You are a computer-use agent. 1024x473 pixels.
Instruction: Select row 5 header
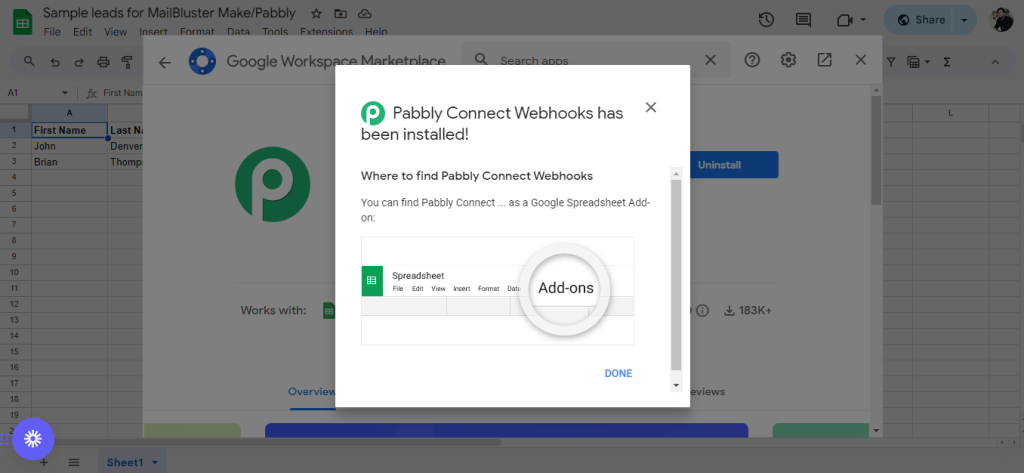[15, 193]
